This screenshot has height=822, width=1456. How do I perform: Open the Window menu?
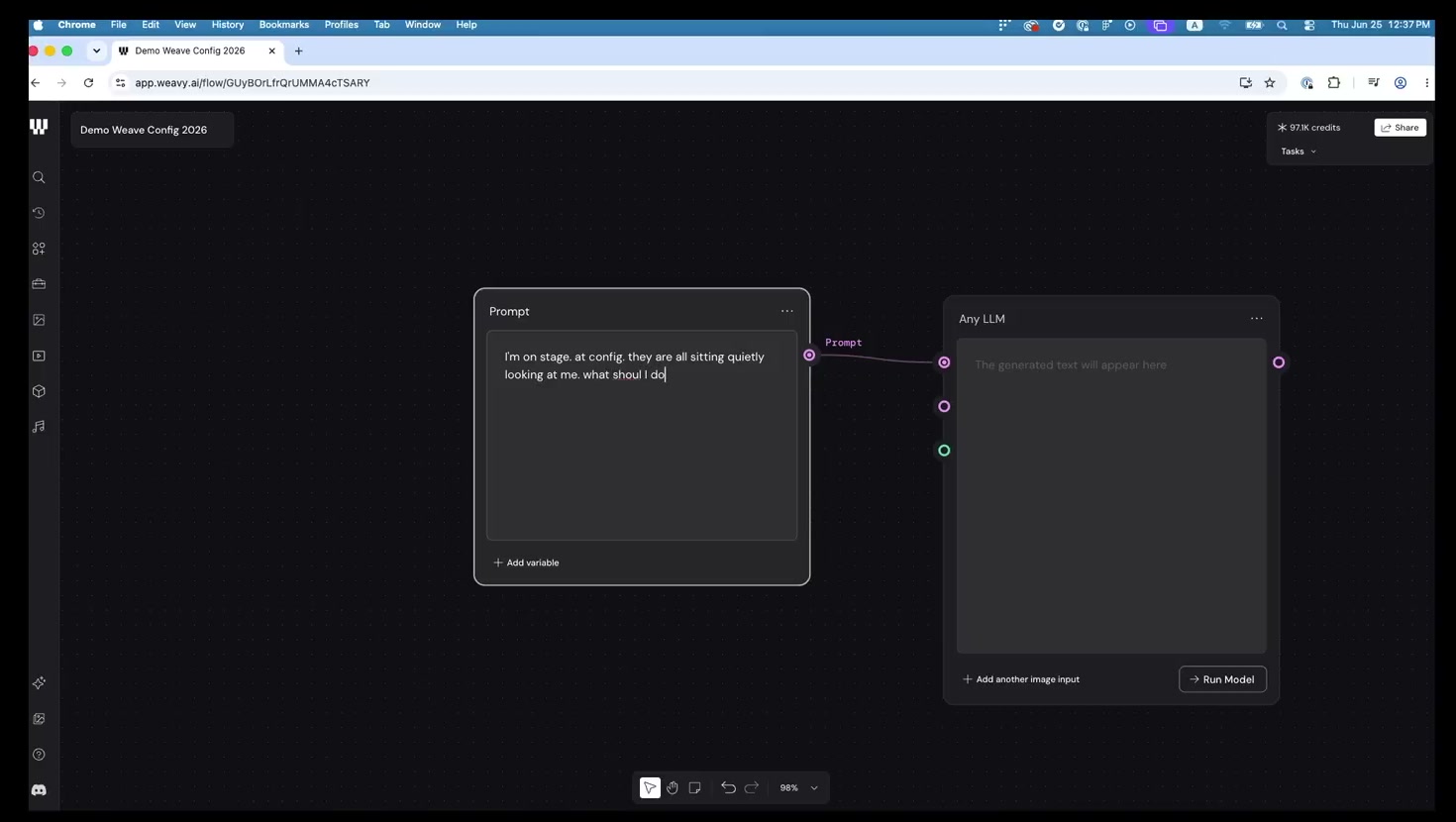pyautogui.click(x=423, y=25)
